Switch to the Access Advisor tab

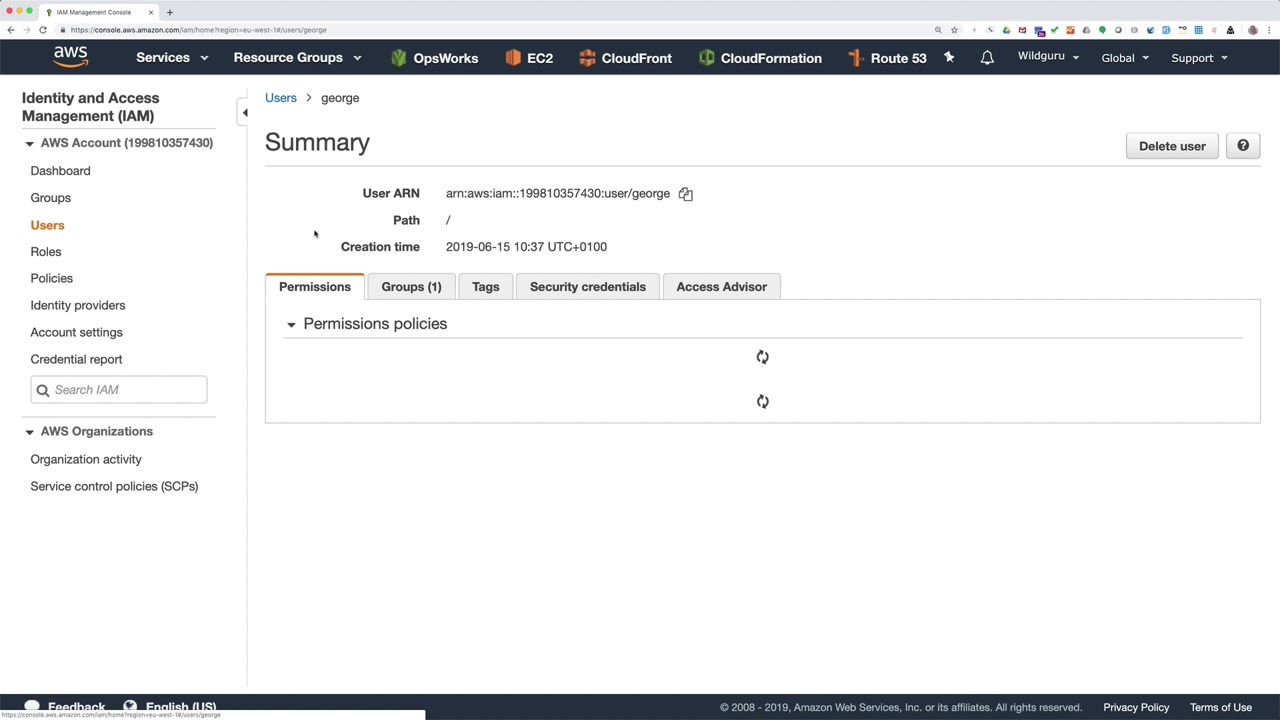coord(721,287)
